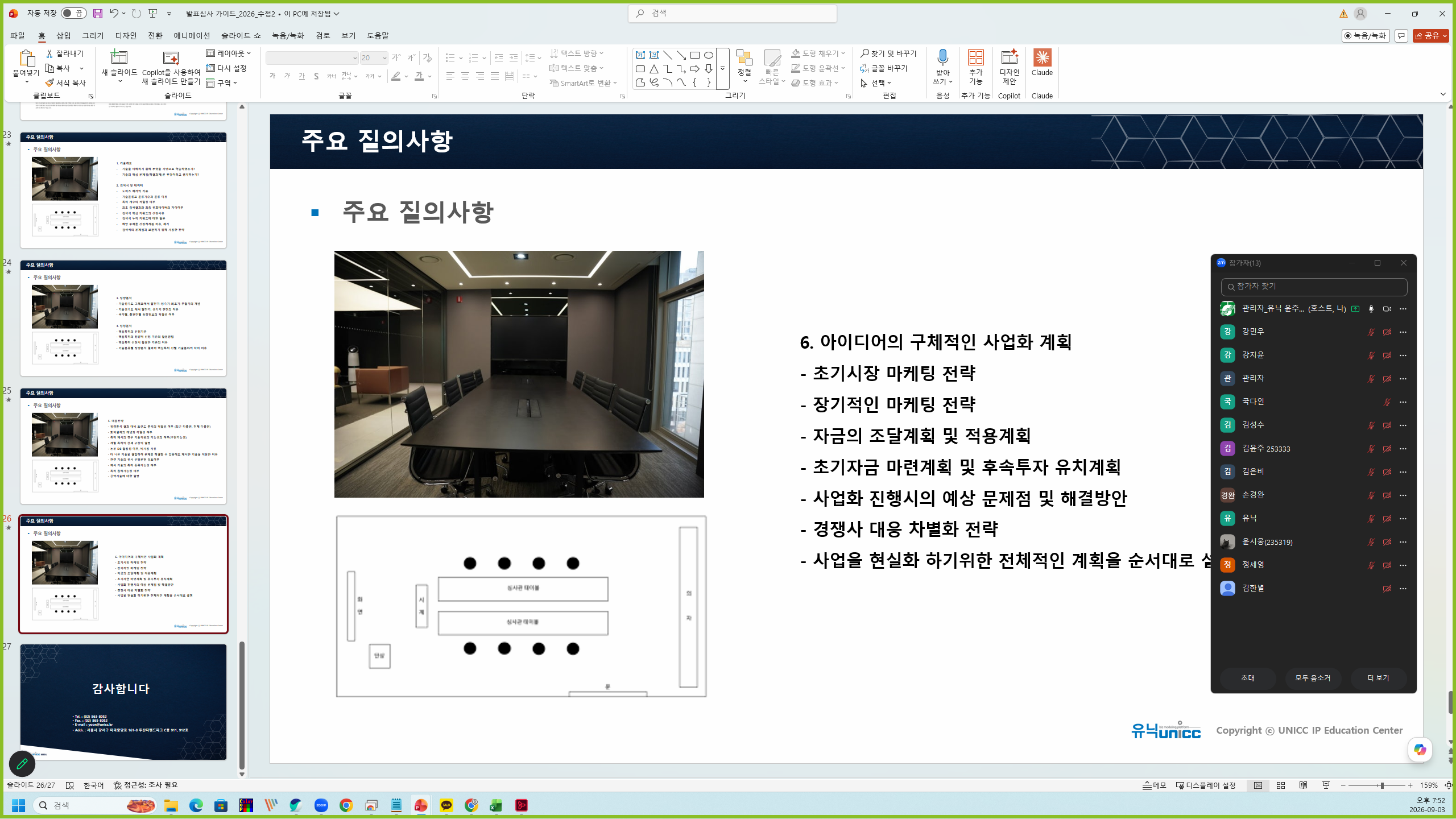Toggle AutoSave (자동 저장) switch

pyautogui.click(x=73, y=13)
